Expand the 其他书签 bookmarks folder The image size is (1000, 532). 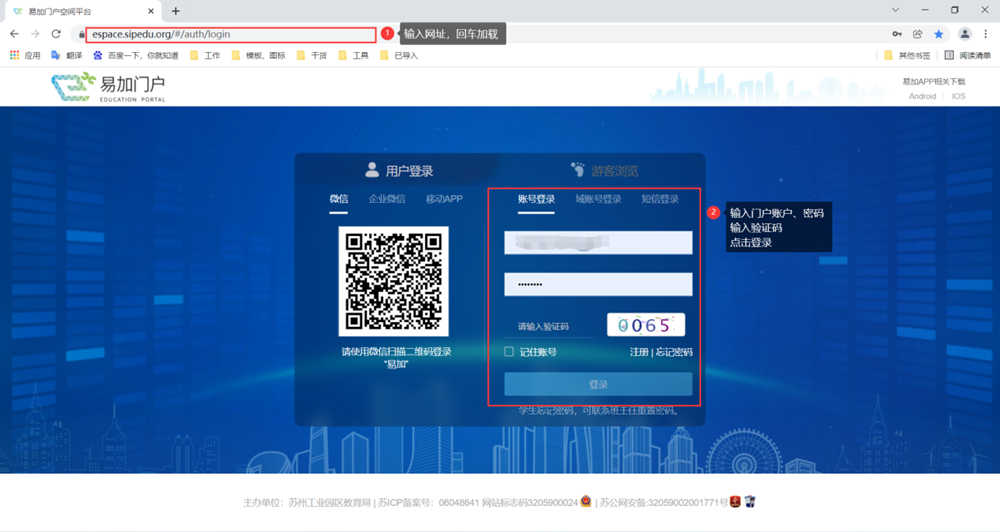point(908,56)
